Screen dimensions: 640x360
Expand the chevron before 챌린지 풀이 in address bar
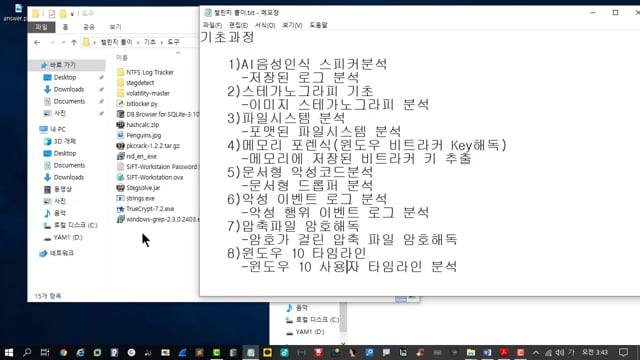95,42
